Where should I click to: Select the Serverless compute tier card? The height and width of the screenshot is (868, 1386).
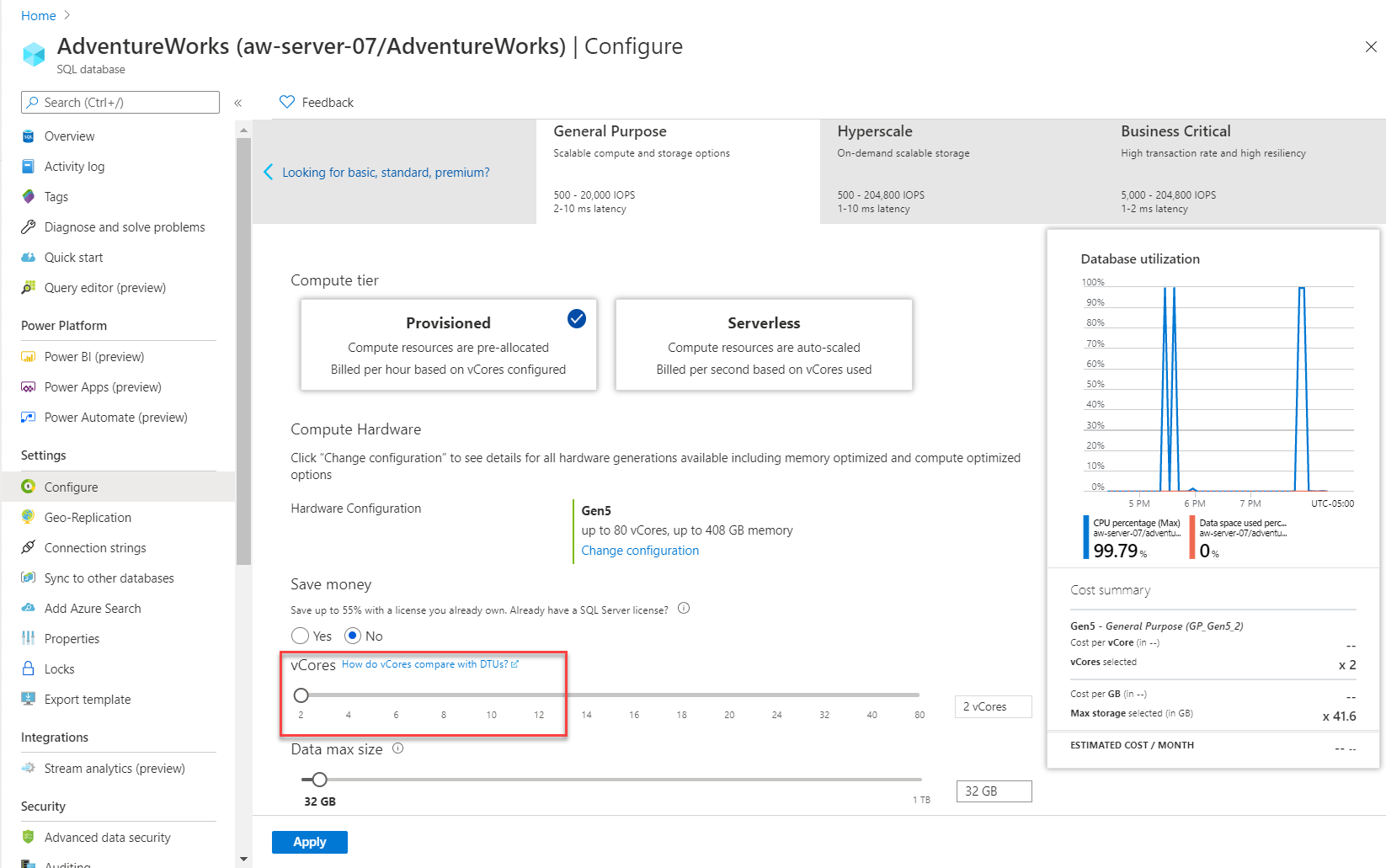click(x=764, y=345)
